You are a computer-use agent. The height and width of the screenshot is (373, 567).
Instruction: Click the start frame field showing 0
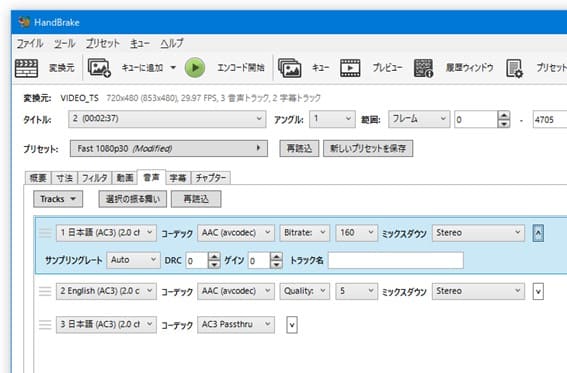click(x=476, y=119)
